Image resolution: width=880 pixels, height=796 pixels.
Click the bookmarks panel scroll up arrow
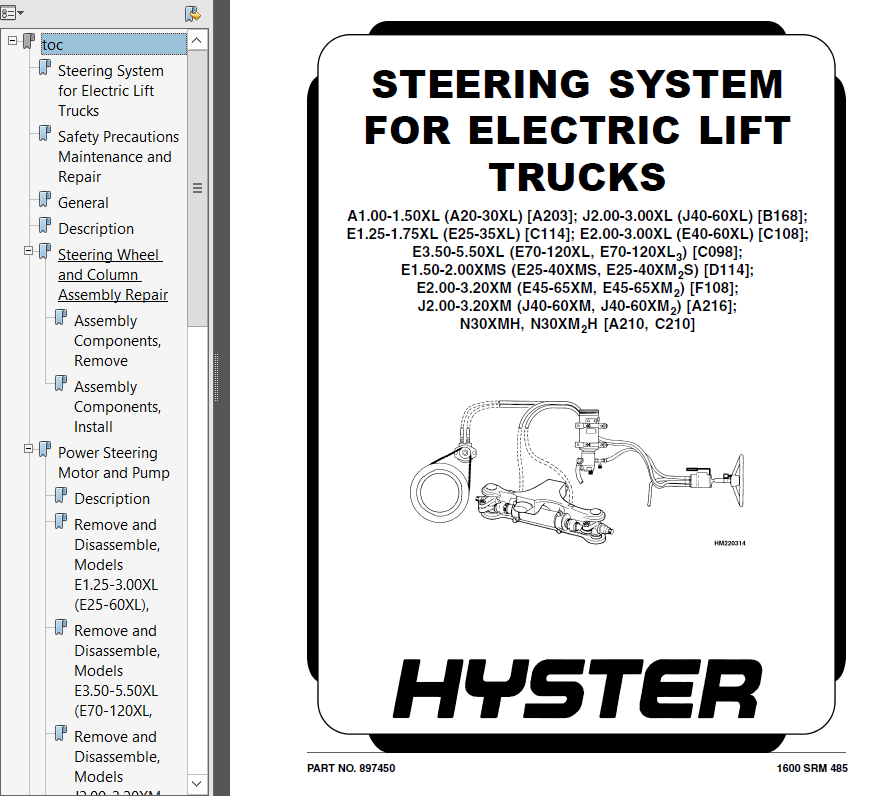pos(197,40)
